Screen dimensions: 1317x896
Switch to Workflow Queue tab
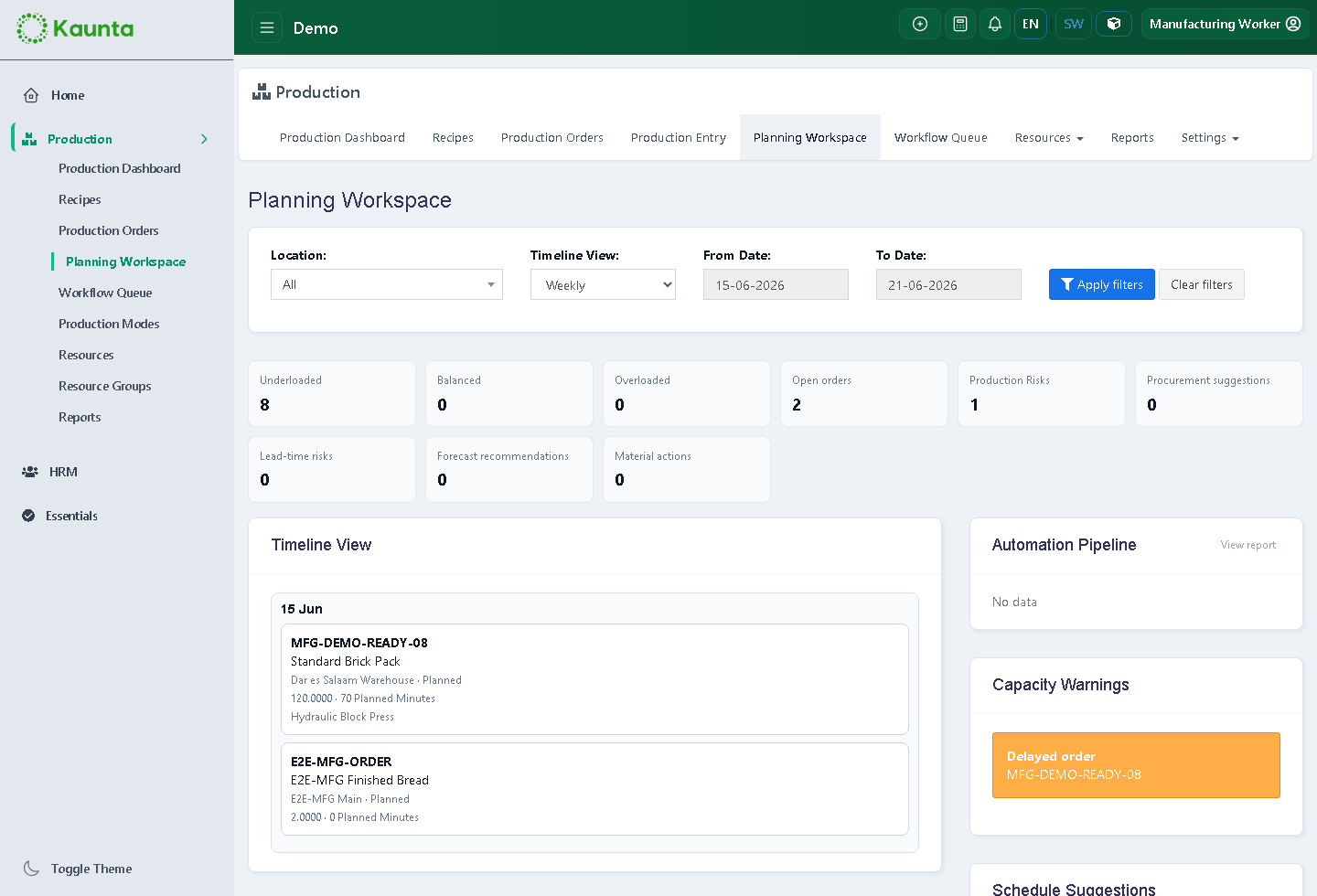[x=941, y=138]
